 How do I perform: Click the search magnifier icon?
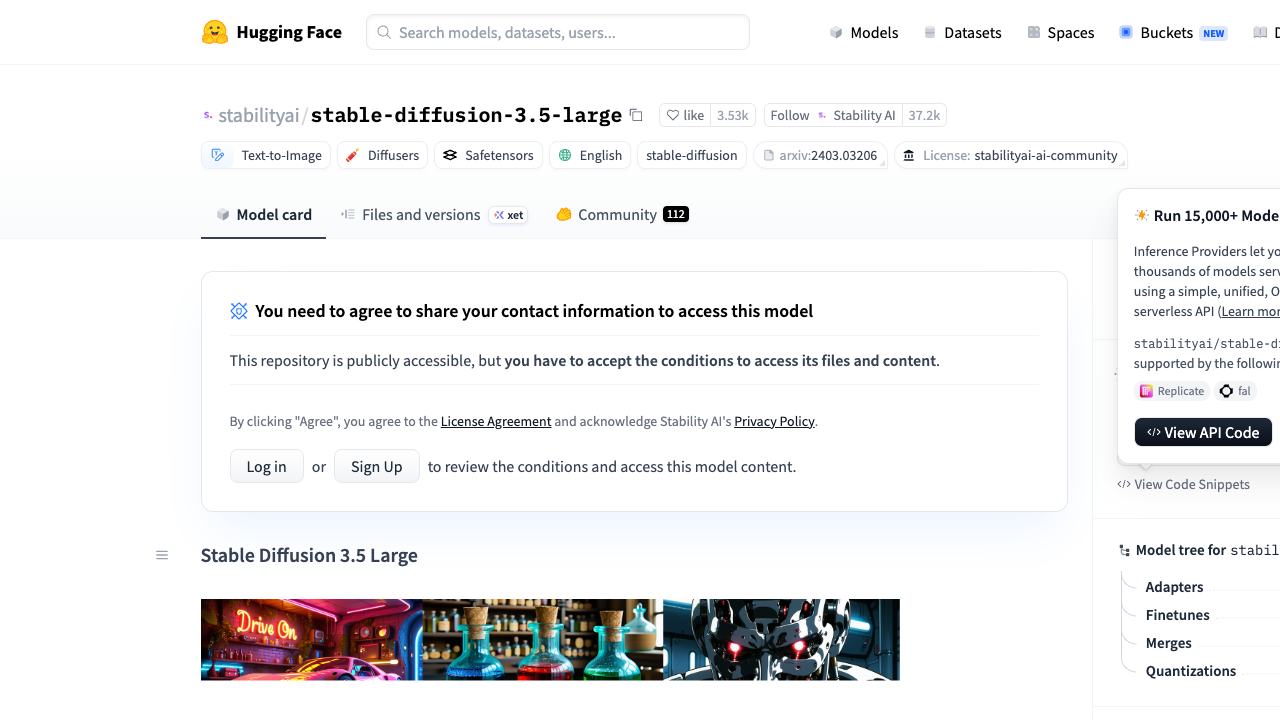[384, 32]
